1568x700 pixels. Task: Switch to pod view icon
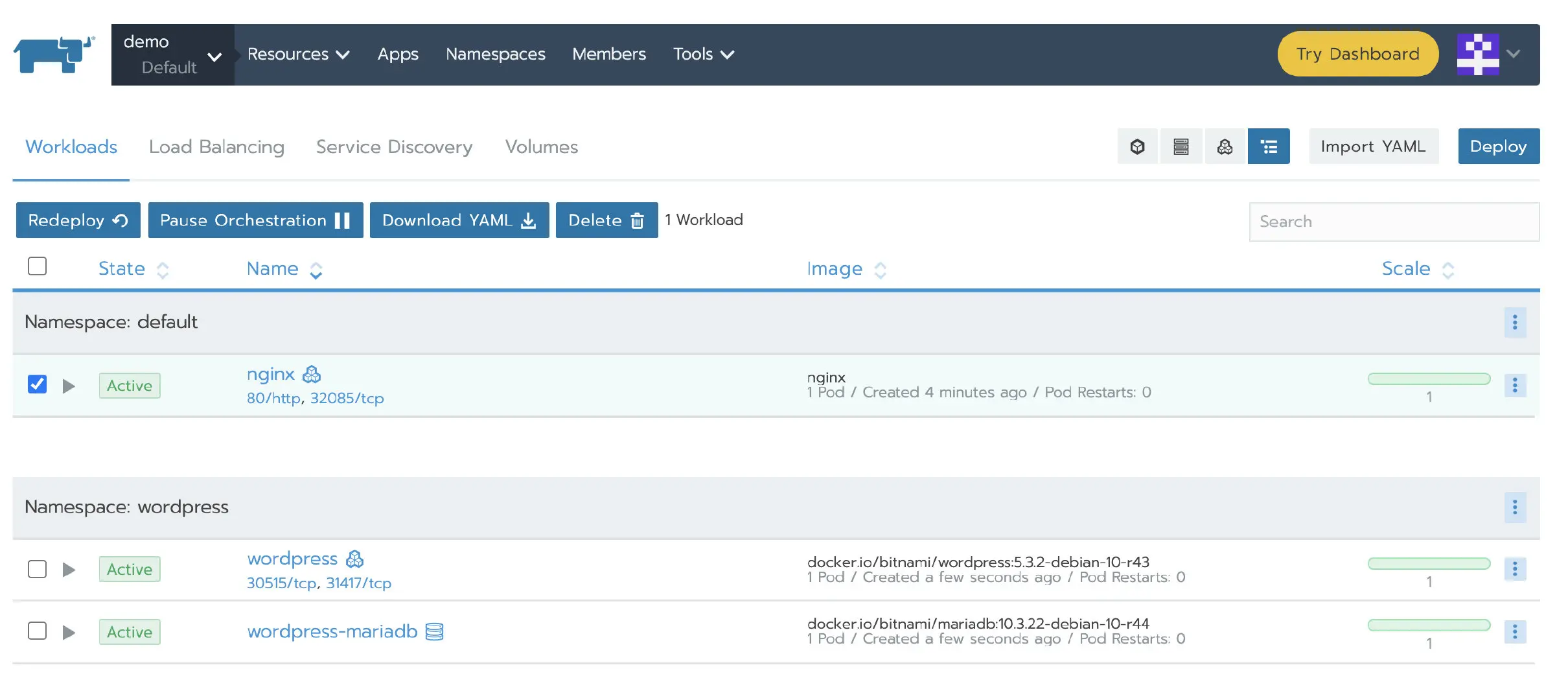click(x=1137, y=146)
